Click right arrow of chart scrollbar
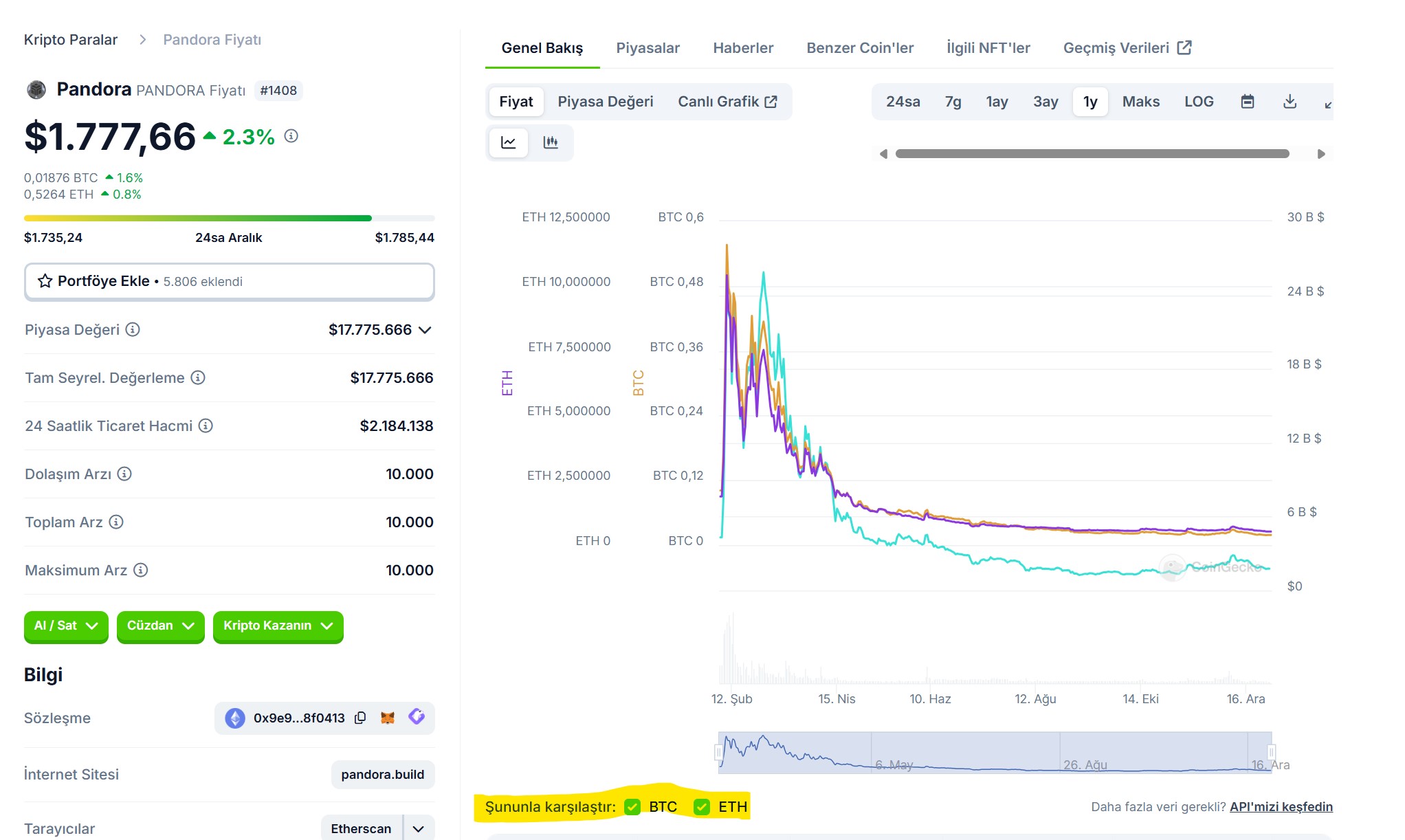 [x=1321, y=154]
